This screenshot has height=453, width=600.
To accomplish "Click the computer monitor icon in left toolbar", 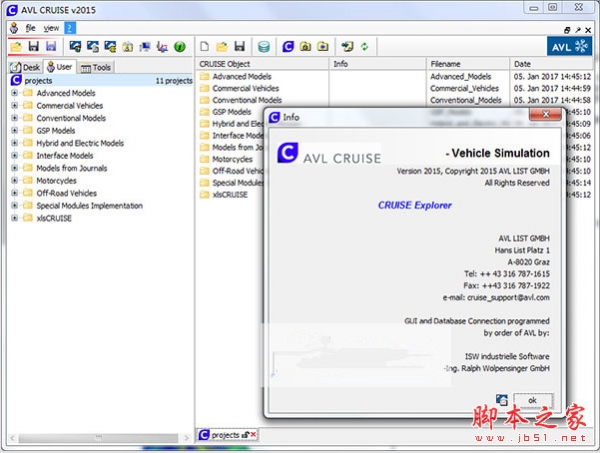I will click(x=145, y=47).
